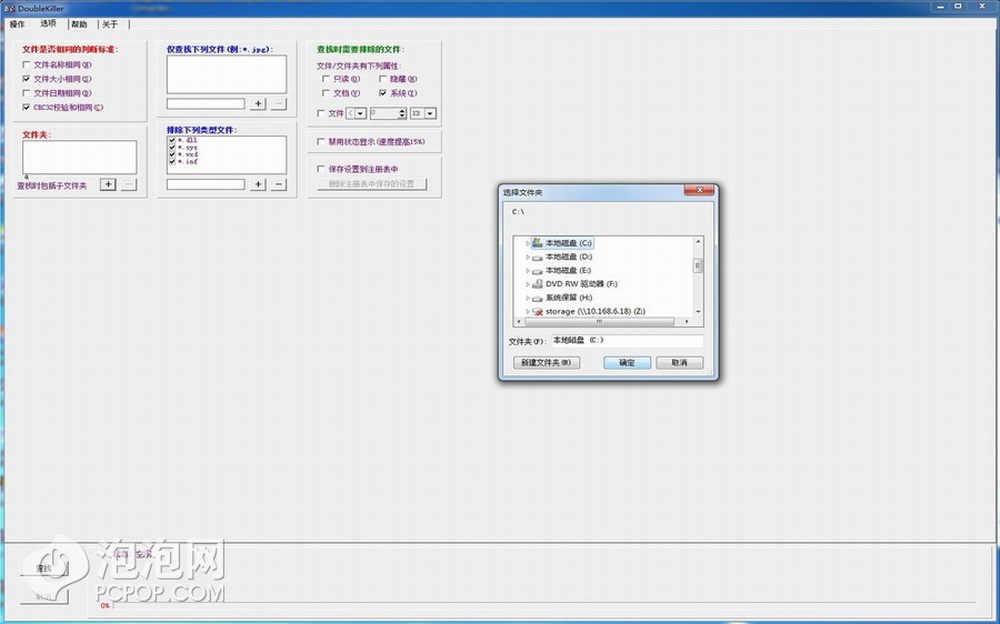This screenshot has height=624, width=1000.
Task: Expand the 本地磁盘 (C:) tree node
Action: pos(527,243)
